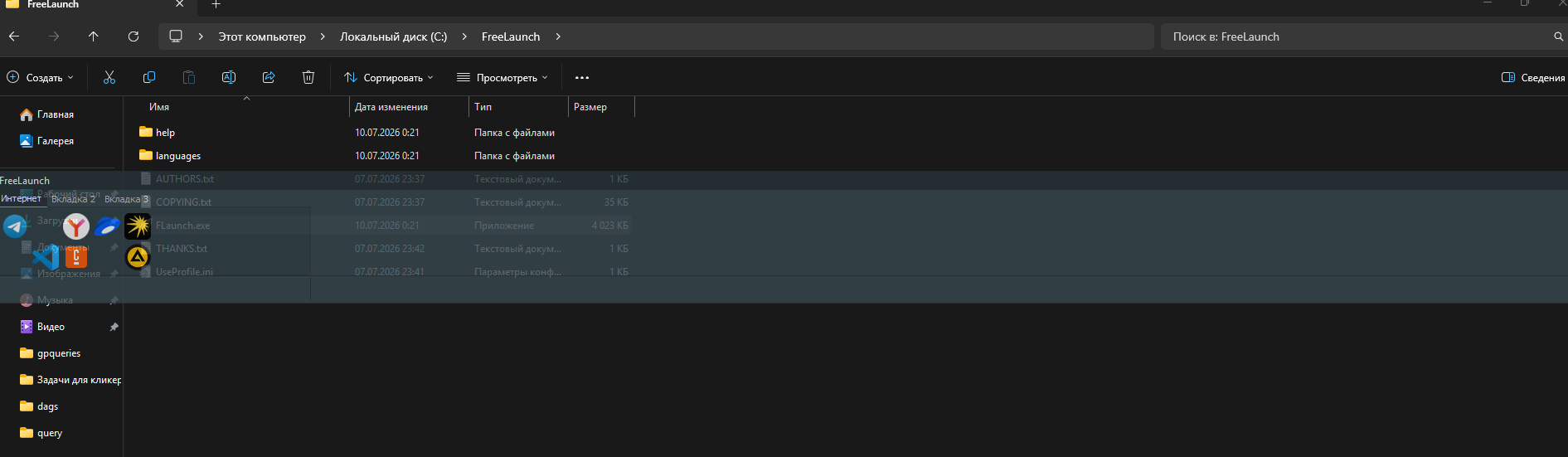The image size is (1568, 457).
Task: Switch to the Вкладка 3 tab
Action: 126,199
